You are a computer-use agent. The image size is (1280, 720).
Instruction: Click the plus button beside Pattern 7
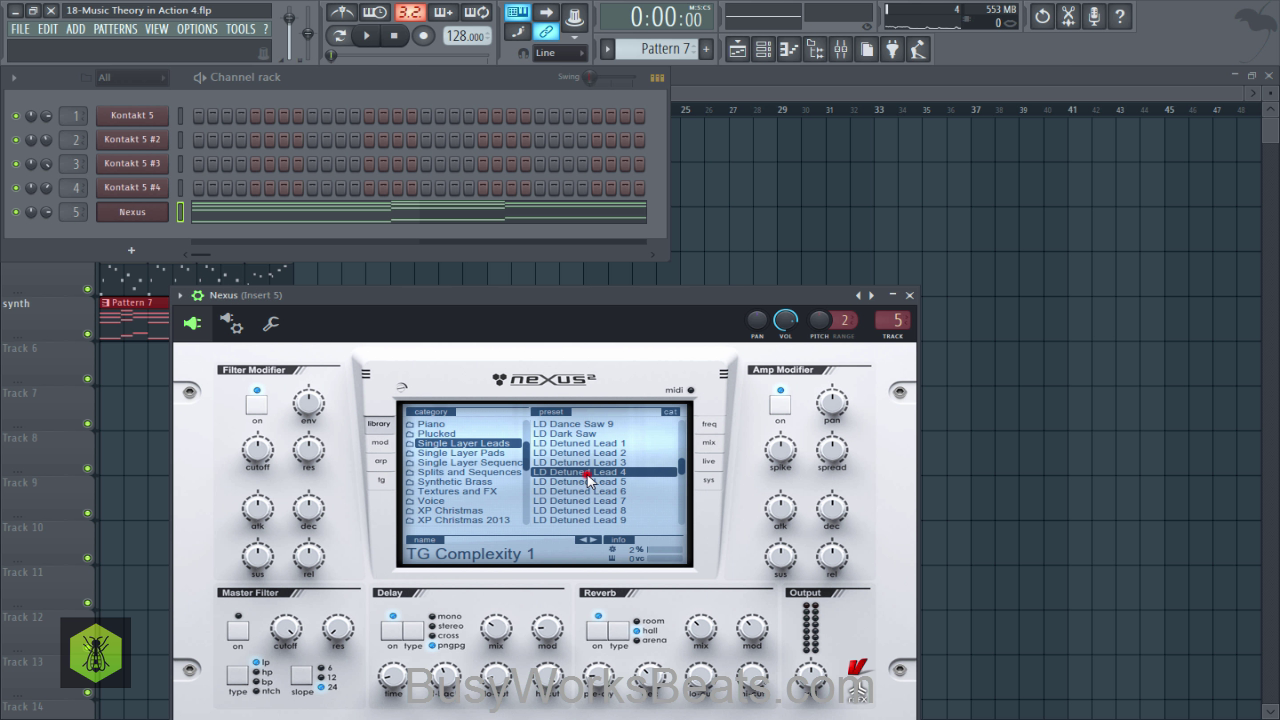tap(706, 48)
